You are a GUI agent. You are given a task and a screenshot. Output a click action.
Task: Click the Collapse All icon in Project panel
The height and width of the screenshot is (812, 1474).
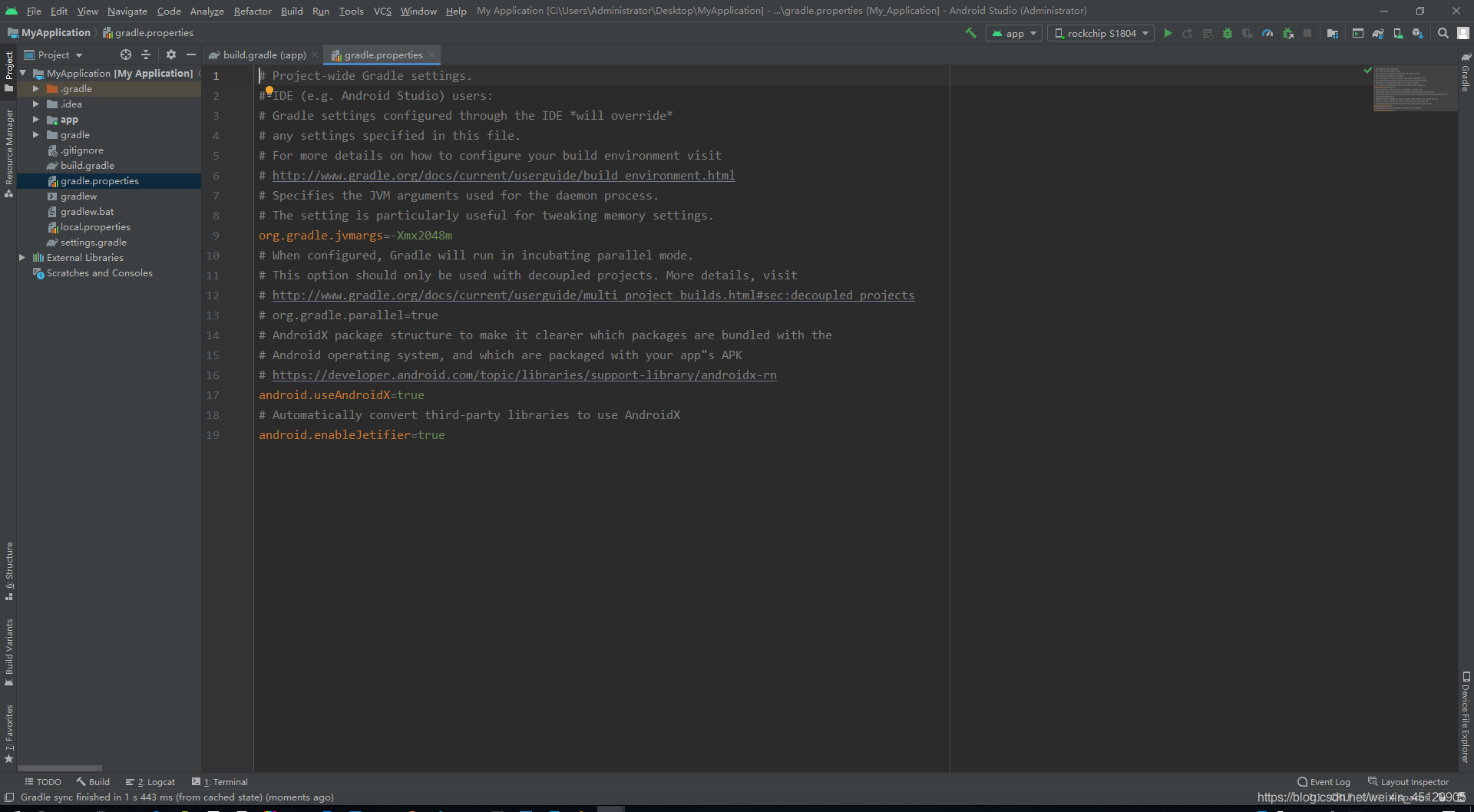(x=146, y=54)
